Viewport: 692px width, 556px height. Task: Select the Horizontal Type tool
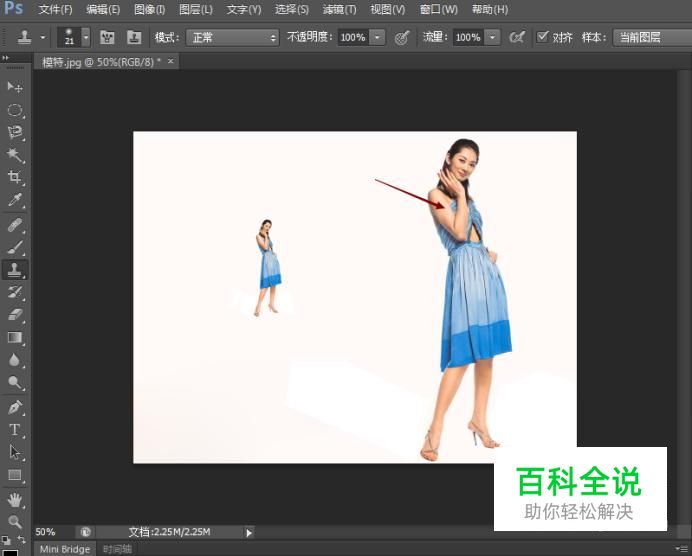tap(15, 430)
